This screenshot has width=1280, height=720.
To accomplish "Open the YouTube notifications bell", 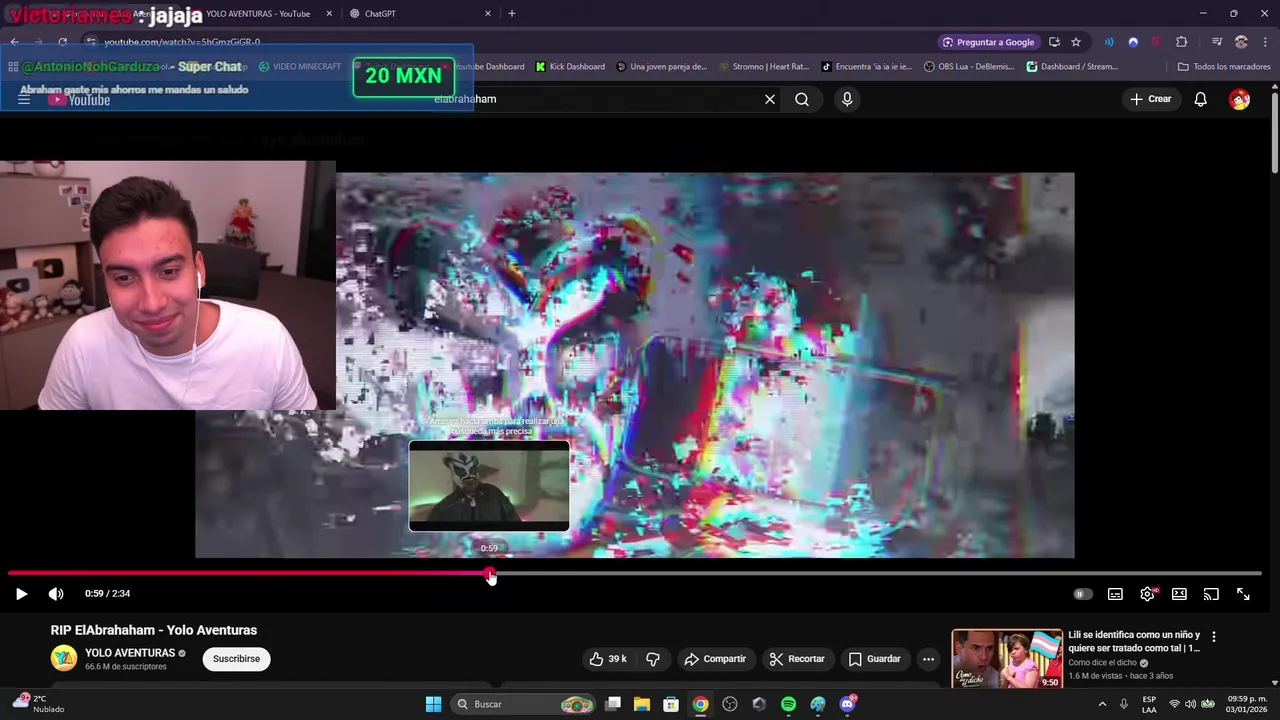I will (x=1201, y=99).
